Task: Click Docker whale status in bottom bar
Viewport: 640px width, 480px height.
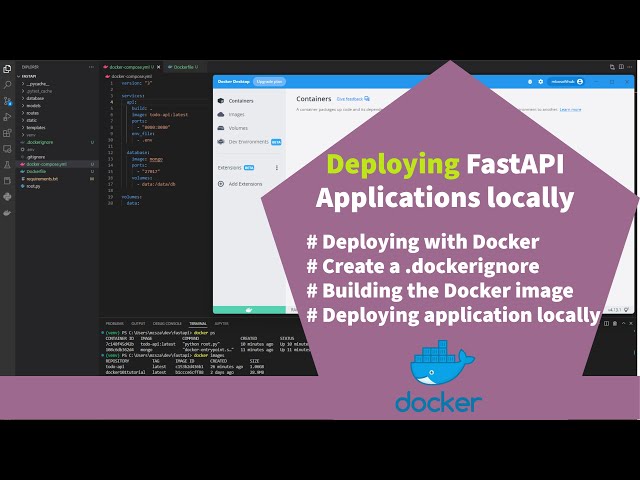Action: pyautogui.click(x=249, y=310)
